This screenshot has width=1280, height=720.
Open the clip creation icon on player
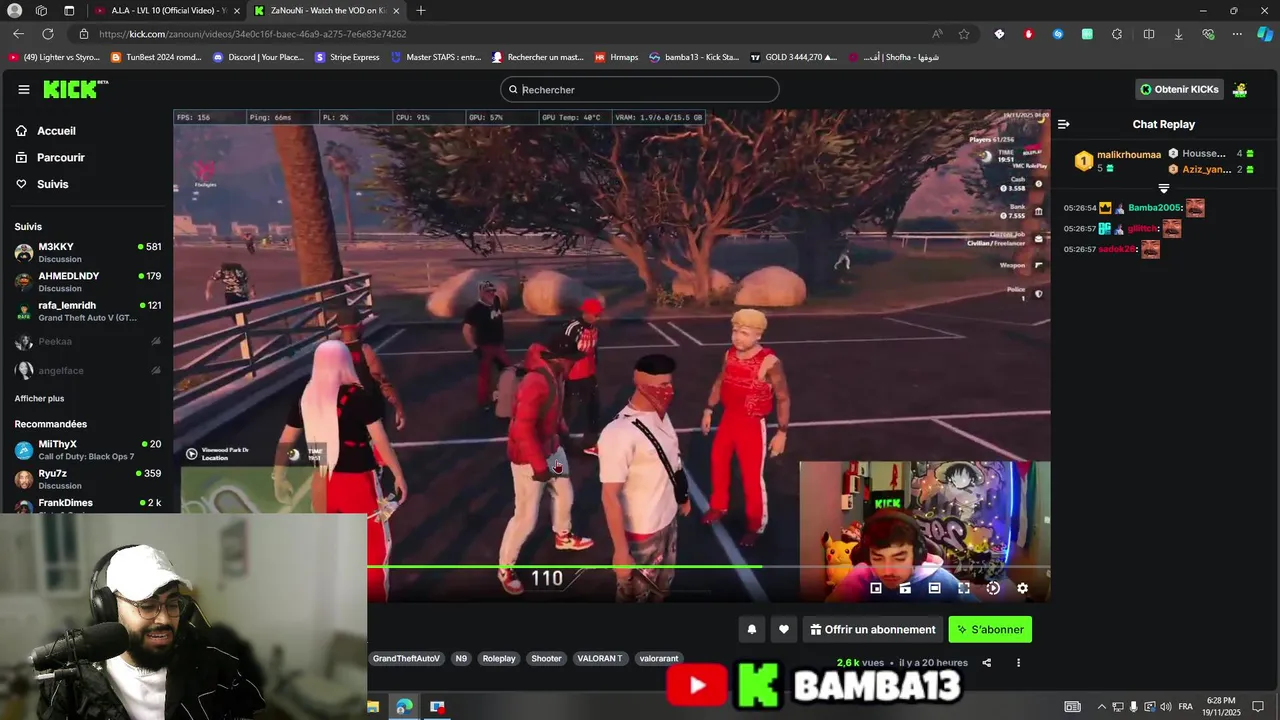tap(905, 588)
